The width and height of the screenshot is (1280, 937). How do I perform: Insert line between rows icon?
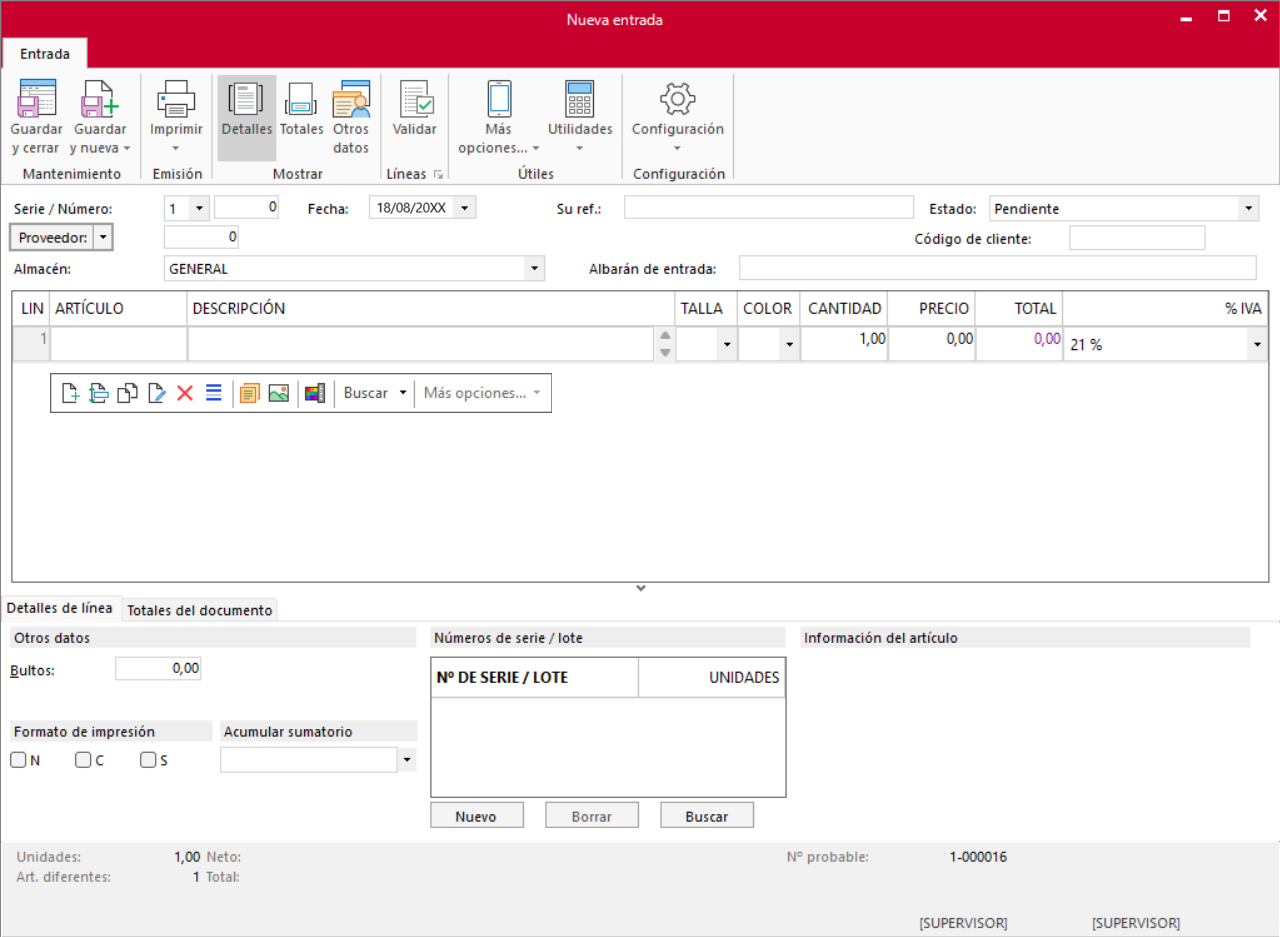pos(99,393)
